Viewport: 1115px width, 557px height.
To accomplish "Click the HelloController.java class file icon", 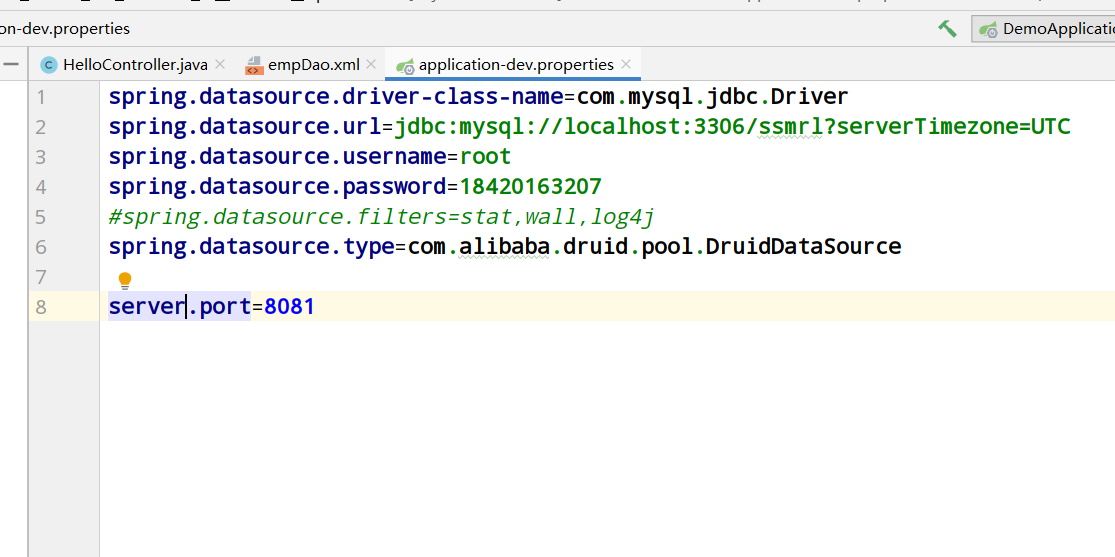I will (x=48, y=65).
